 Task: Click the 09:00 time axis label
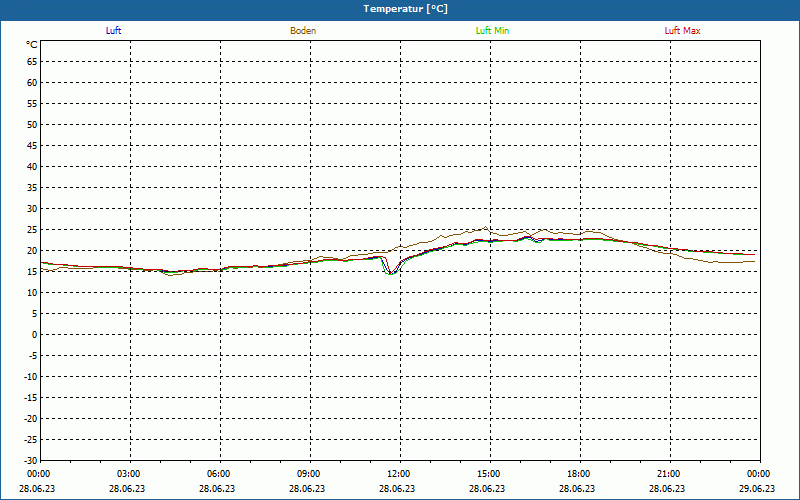(x=309, y=474)
